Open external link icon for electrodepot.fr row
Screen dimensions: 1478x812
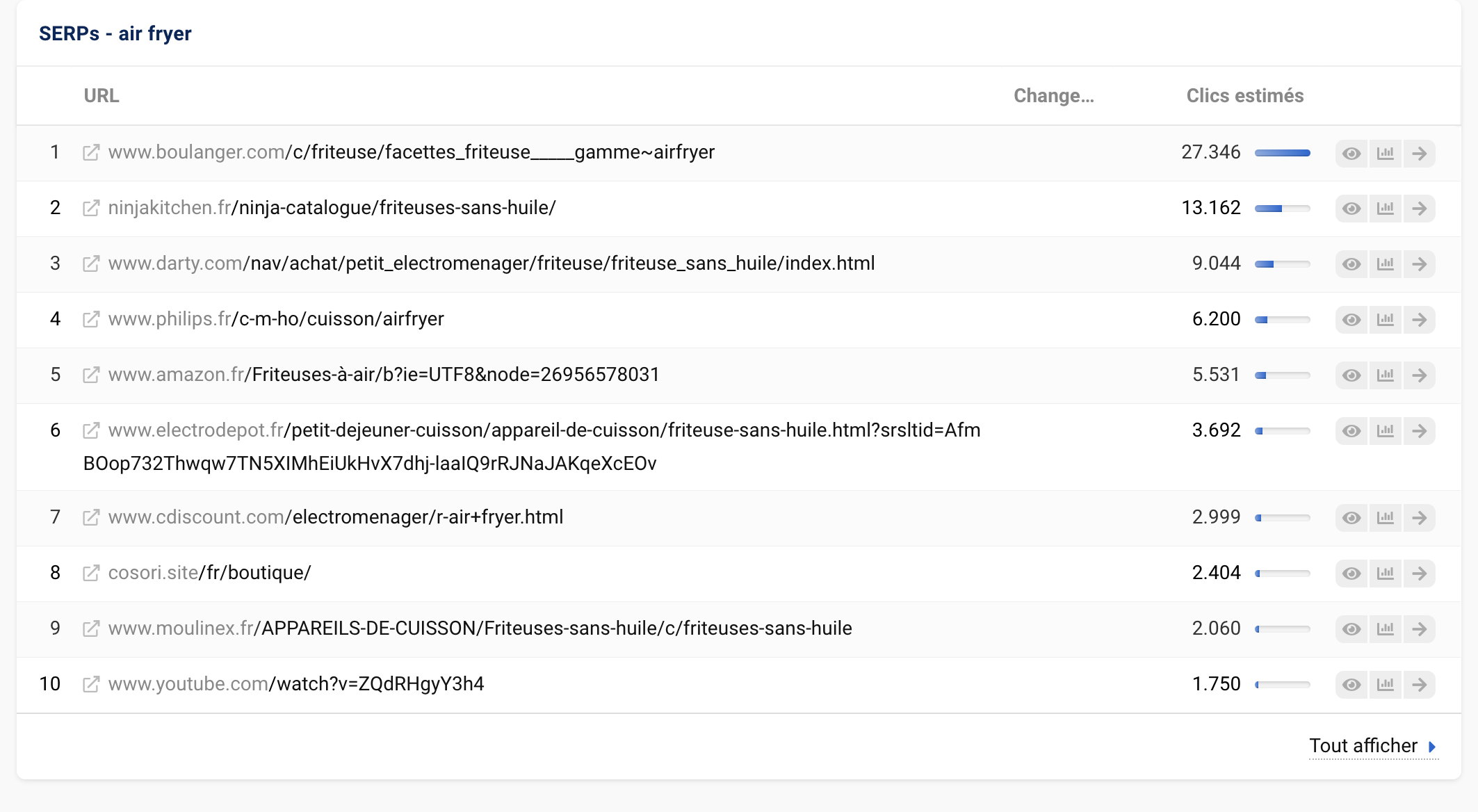(91, 430)
